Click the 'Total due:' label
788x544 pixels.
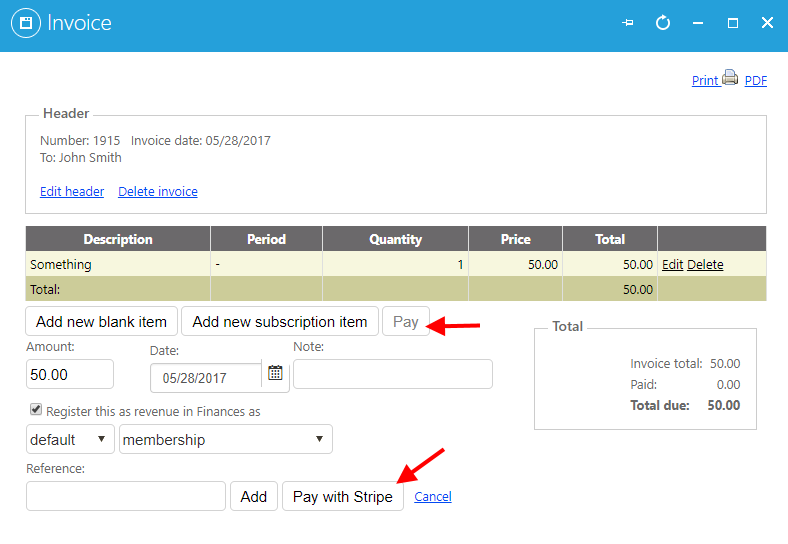[x=660, y=405]
